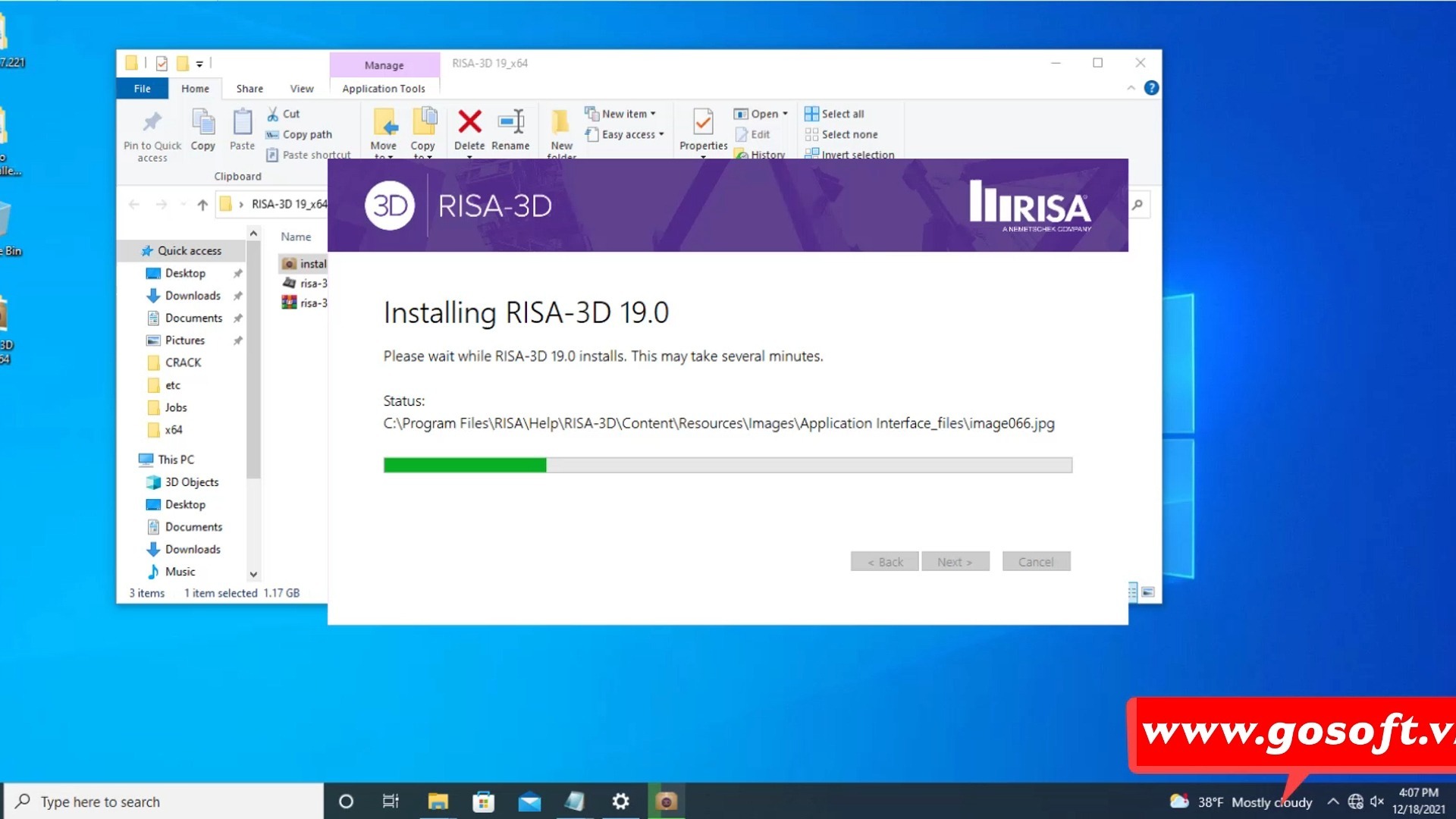Click navigation pane scroll down arrow
Screen dimensions: 1456x819
253,574
